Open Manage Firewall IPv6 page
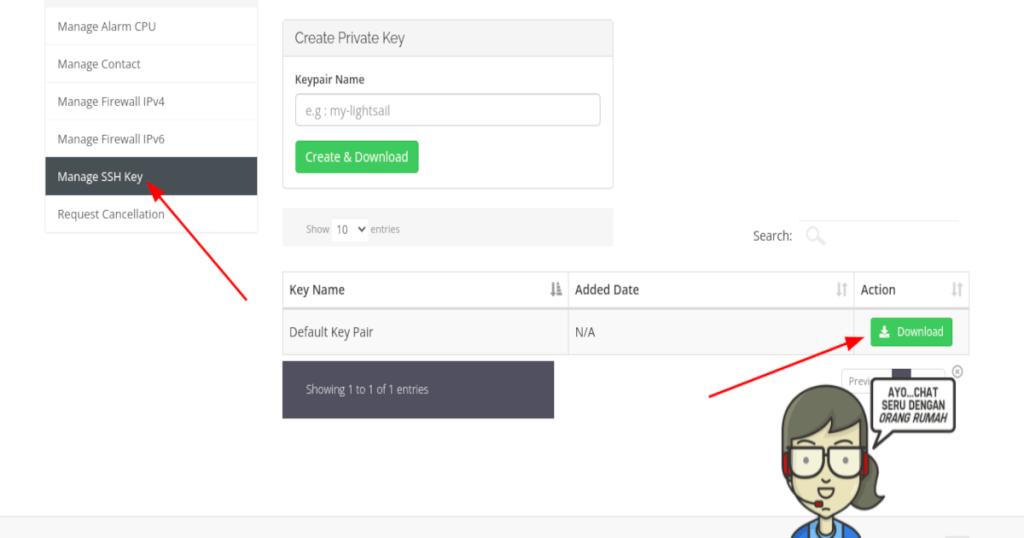 (x=111, y=139)
